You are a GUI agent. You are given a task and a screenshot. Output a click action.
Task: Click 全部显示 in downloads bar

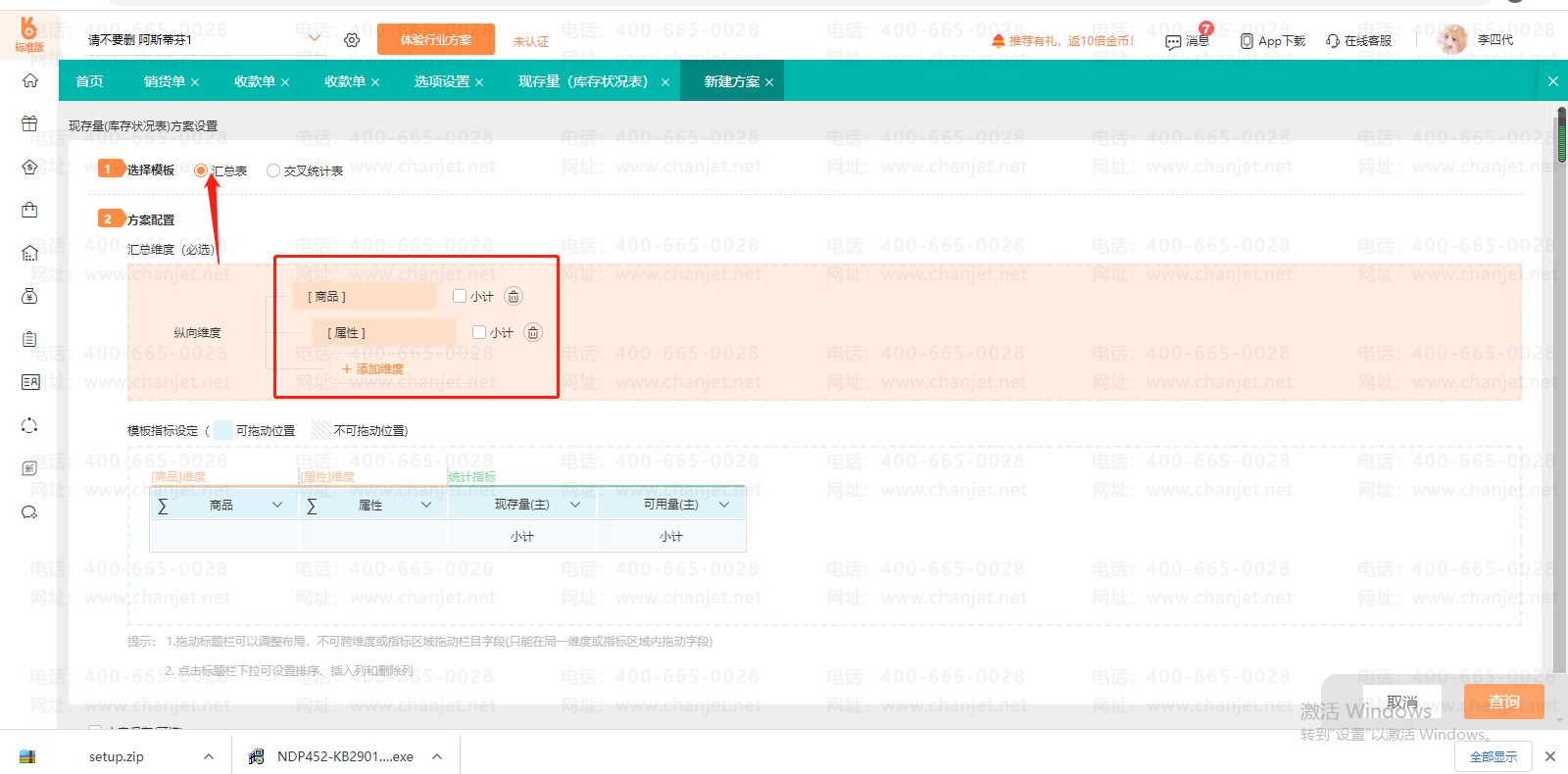(1494, 756)
